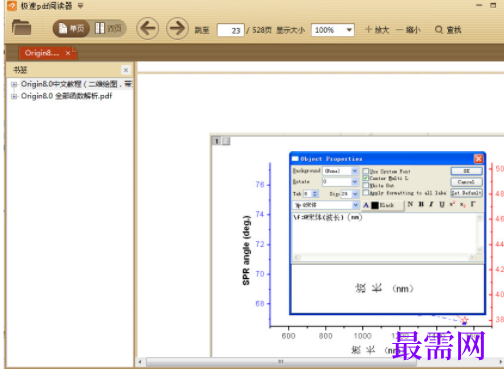Expand Origin8.0中文教程 bookmark node
504x377 pixels.
[x=14, y=84]
